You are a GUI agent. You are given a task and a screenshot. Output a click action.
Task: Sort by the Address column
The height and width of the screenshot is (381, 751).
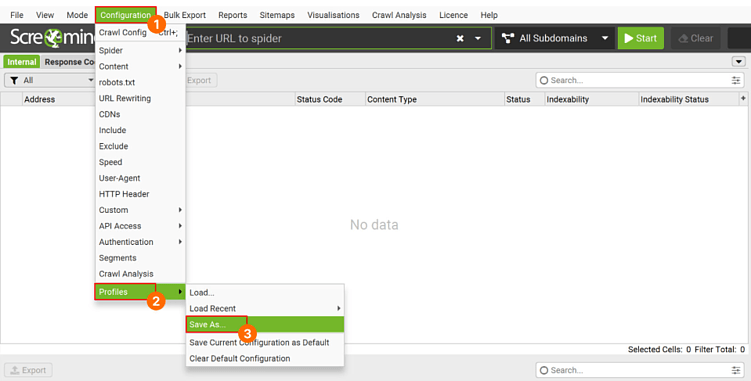40,99
